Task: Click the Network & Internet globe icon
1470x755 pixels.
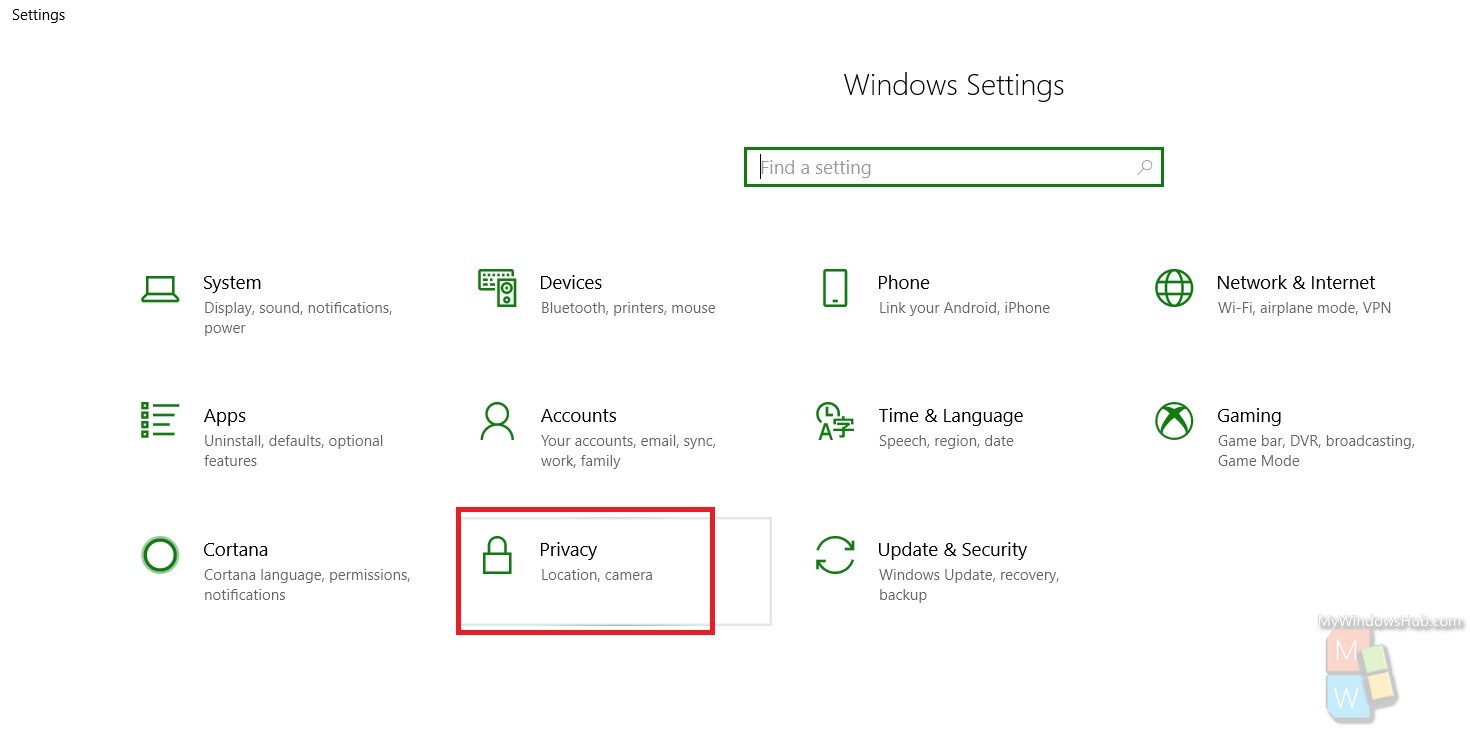Action: (1174, 288)
